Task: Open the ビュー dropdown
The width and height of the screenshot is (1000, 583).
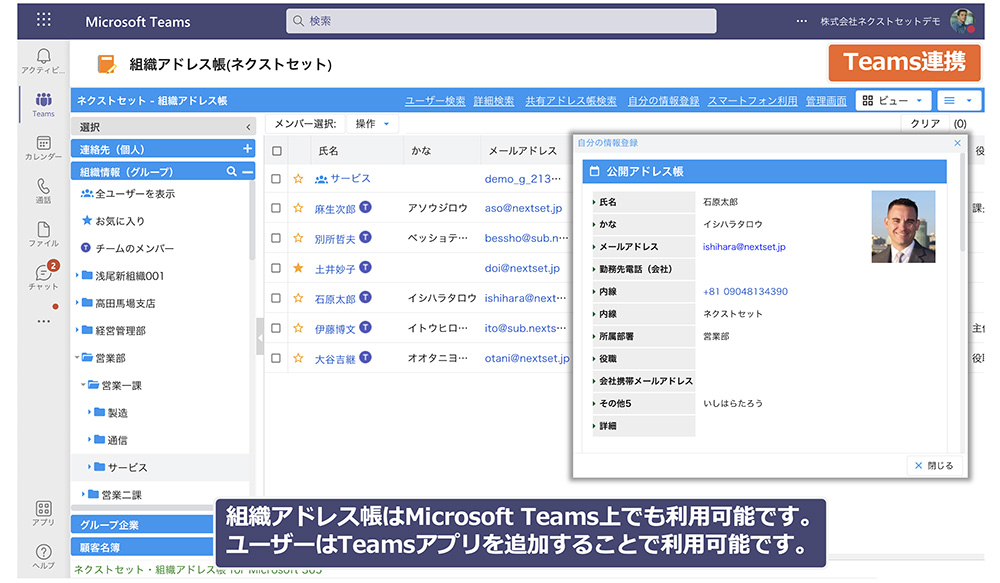Action: coord(892,100)
